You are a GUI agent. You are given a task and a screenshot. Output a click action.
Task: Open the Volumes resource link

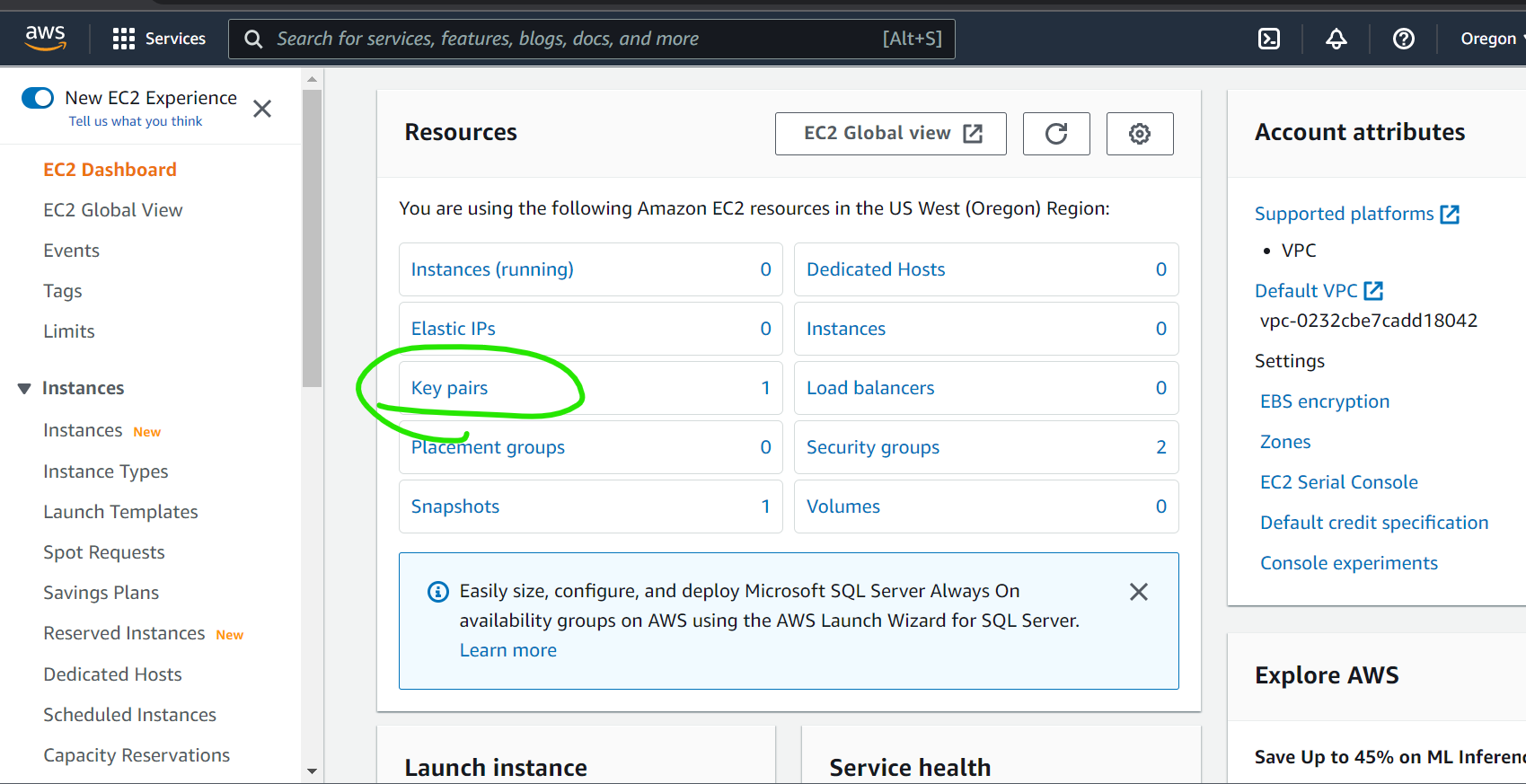pyautogui.click(x=843, y=507)
